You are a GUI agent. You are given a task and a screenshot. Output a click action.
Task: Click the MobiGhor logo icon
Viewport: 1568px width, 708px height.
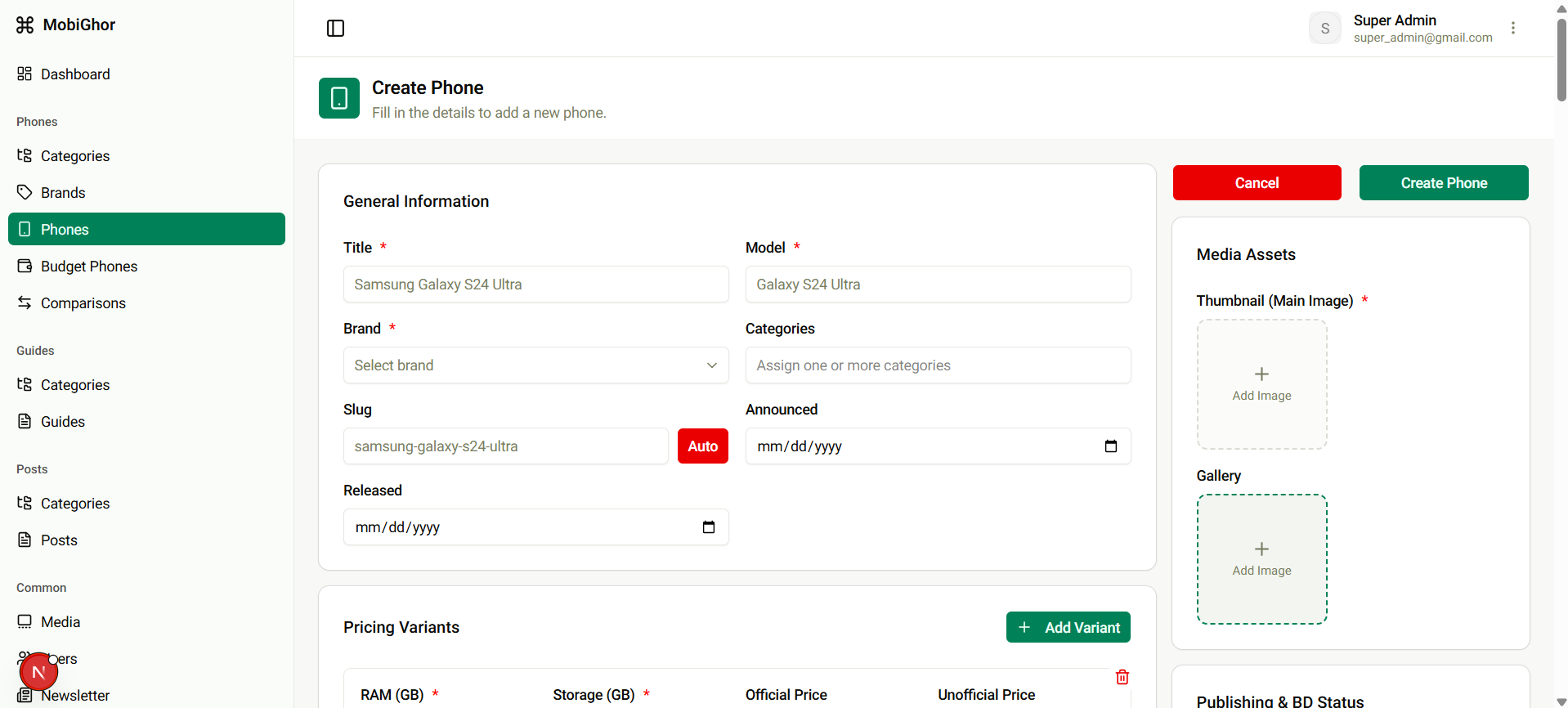pos(25,25)
